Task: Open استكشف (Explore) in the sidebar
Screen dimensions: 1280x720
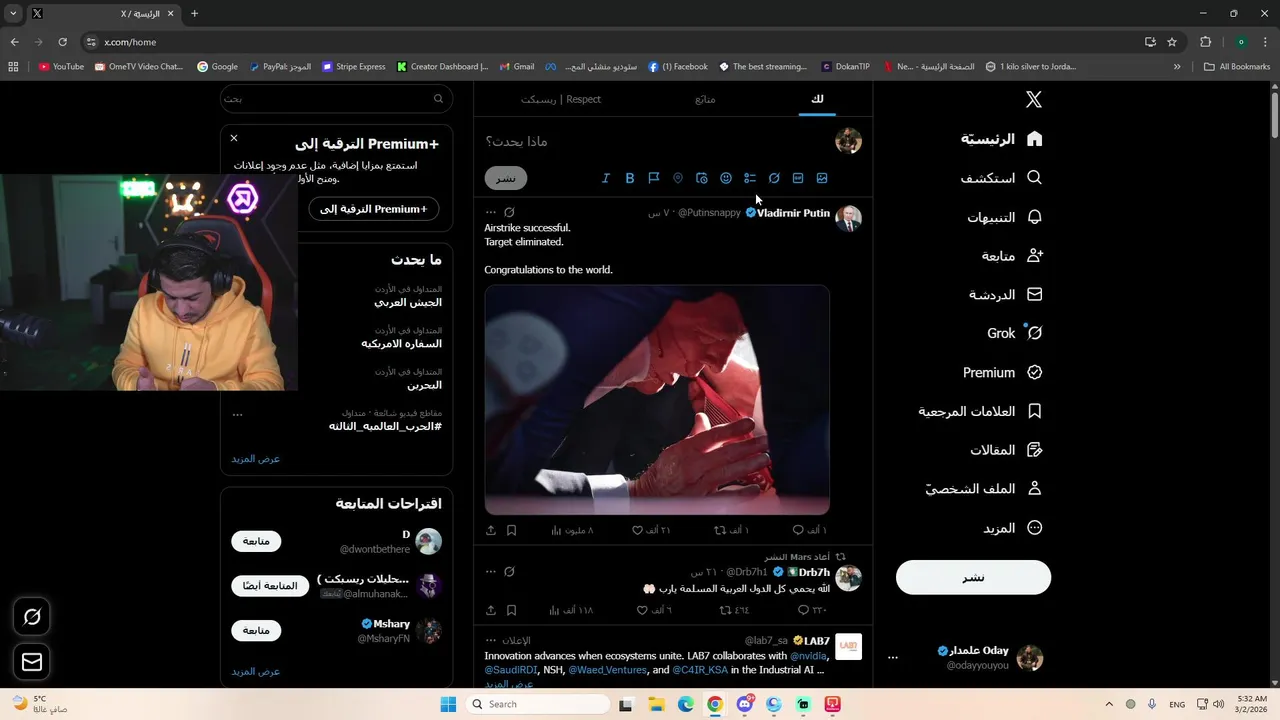Action: 1002,178
